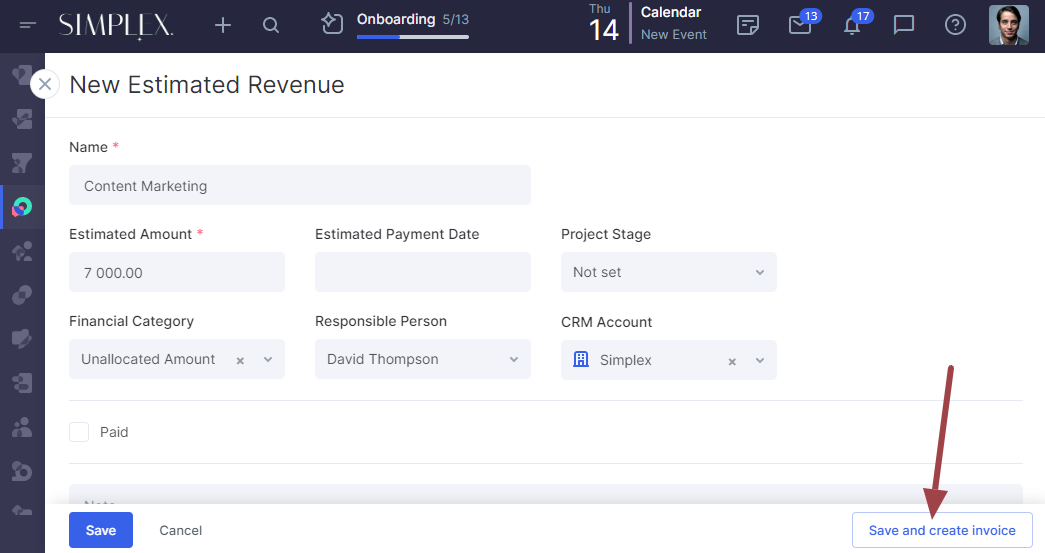
Task: Close the New Estimated Revenue form
Action: click(x=44, y=84)
